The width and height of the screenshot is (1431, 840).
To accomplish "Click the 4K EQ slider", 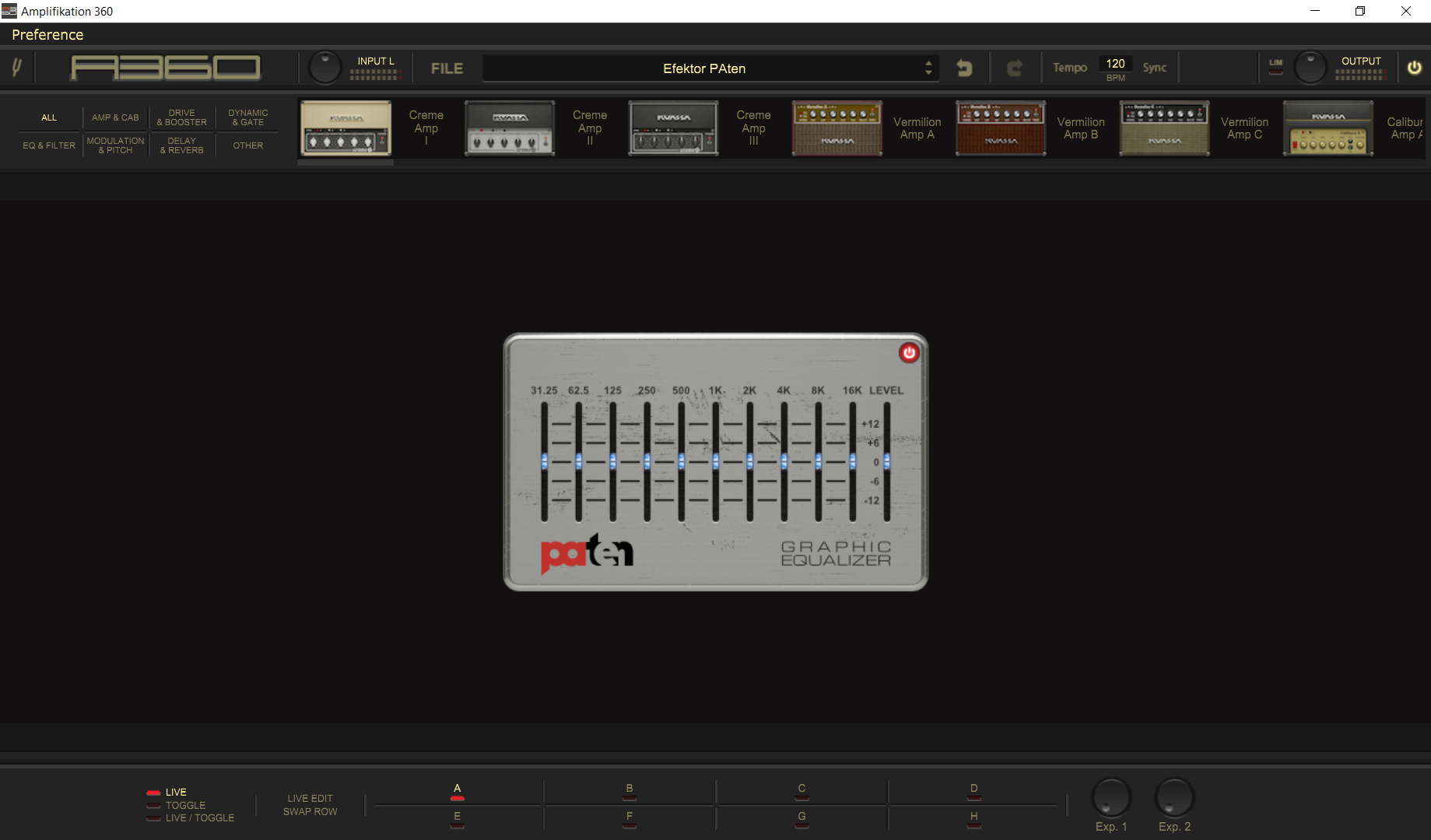I will coord(784,461).
